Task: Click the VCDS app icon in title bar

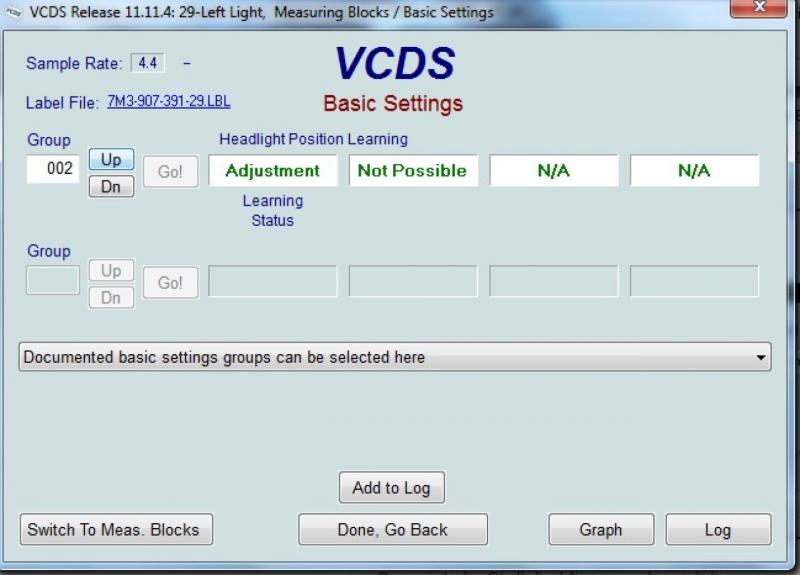Action: pyautogui.click(x=13, y=12)
